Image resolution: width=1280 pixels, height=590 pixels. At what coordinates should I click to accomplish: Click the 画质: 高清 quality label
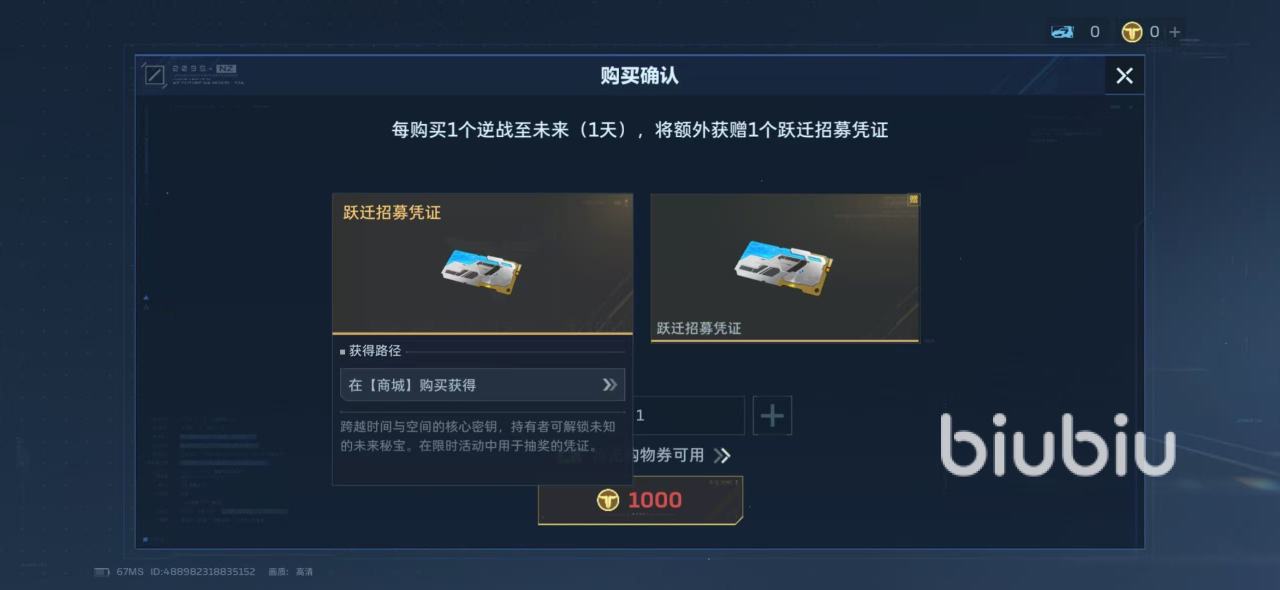(x=291, y=572)
